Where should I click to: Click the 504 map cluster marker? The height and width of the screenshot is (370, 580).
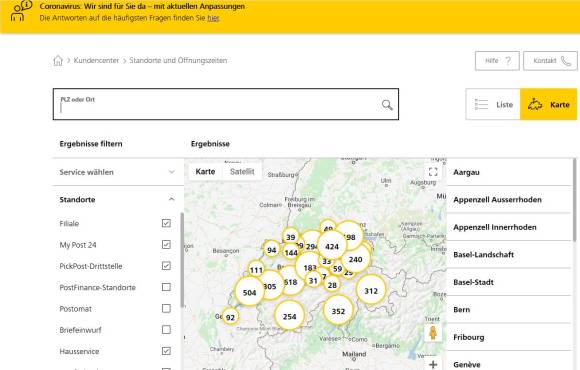(249, 292)
